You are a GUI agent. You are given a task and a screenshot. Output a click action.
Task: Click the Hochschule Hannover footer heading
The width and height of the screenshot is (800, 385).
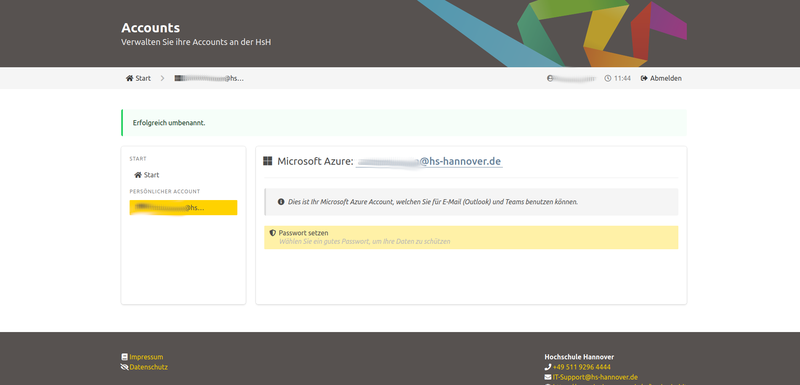click(x=579, y=357)
